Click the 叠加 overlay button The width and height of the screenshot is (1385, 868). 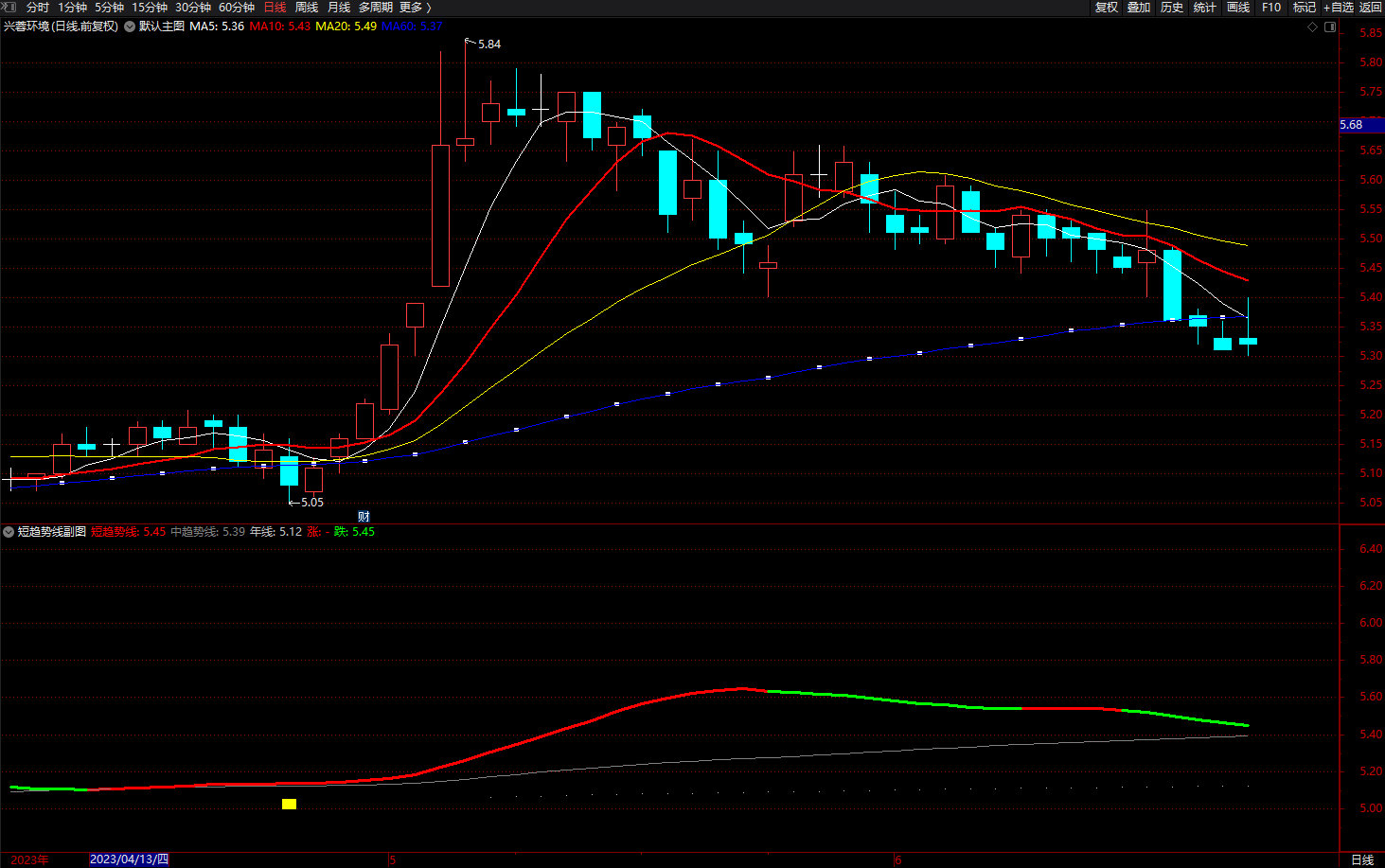point(1139,8)
